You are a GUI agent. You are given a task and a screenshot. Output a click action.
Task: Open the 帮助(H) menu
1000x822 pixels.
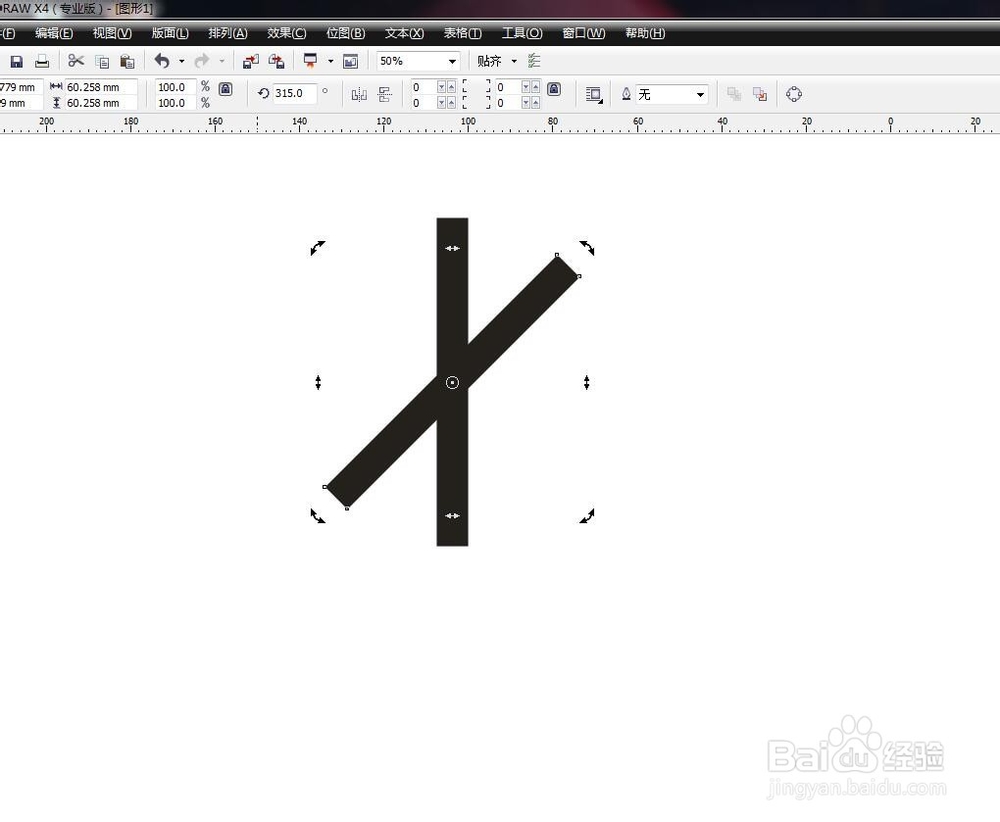click(x=645, y=33)
